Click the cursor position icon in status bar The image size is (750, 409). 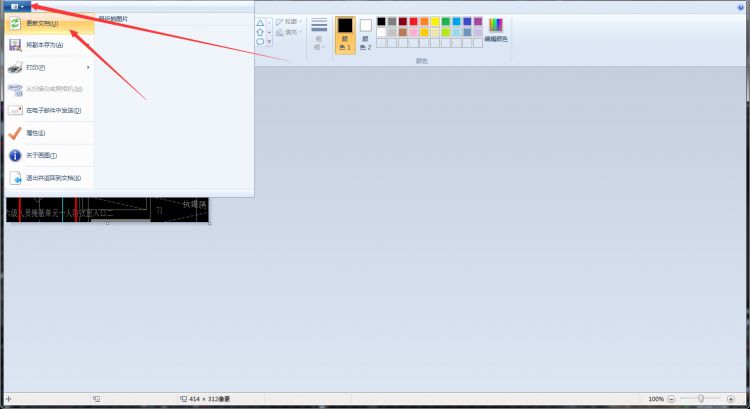point(9,399)
